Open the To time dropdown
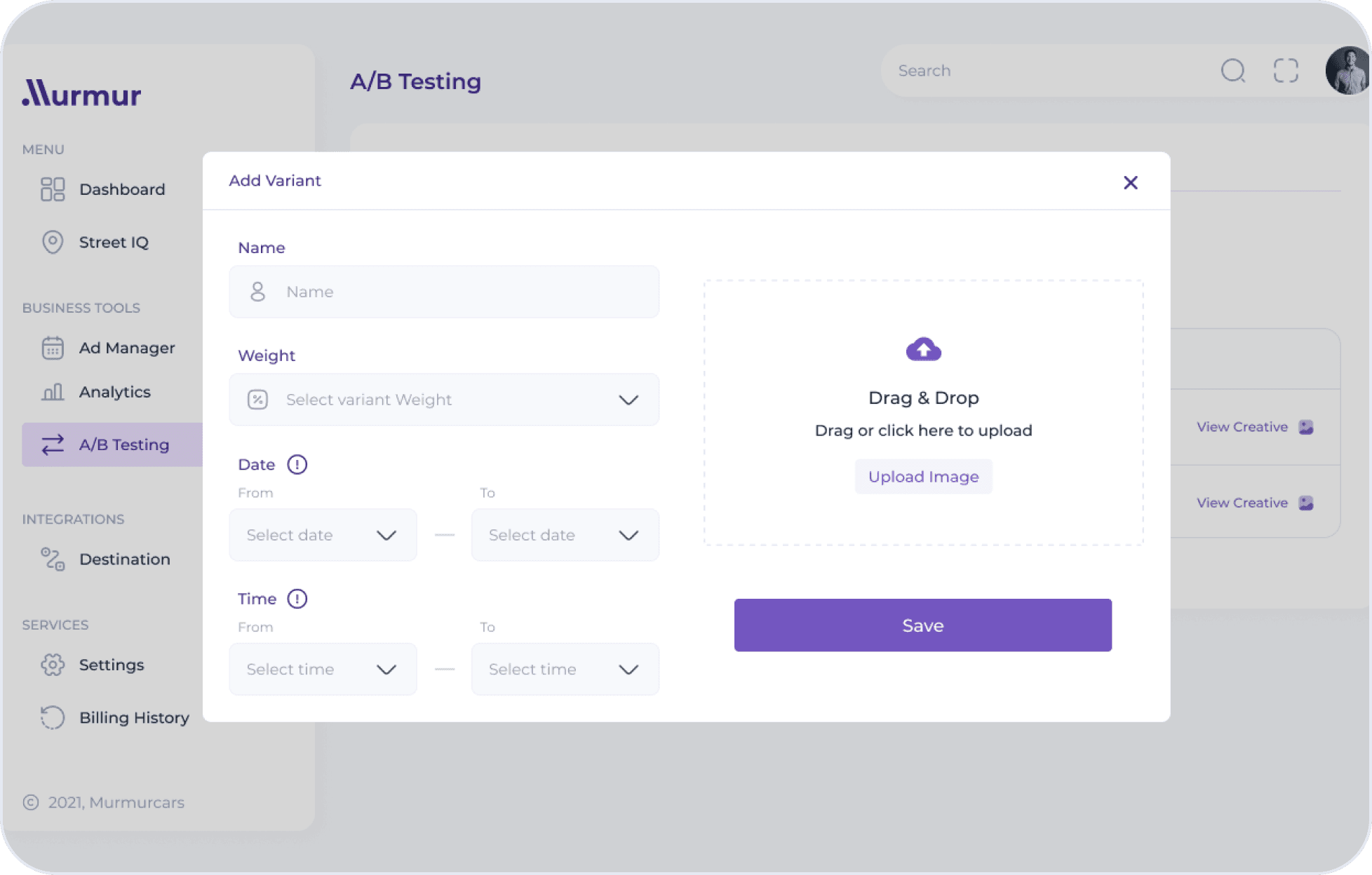Image resolution: width=1372 pixels, height=875 pixels. tap(565, 670)
